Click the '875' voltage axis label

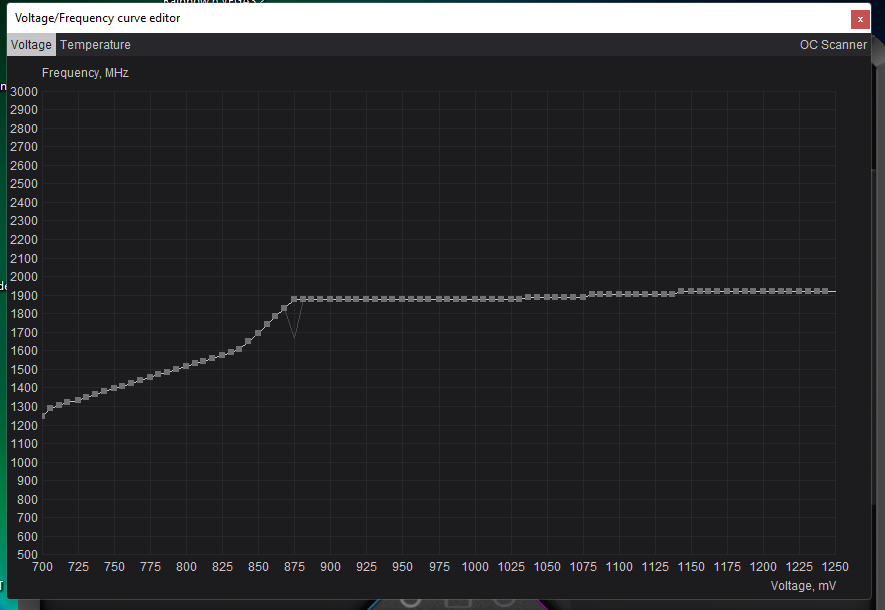click(294, 567)
